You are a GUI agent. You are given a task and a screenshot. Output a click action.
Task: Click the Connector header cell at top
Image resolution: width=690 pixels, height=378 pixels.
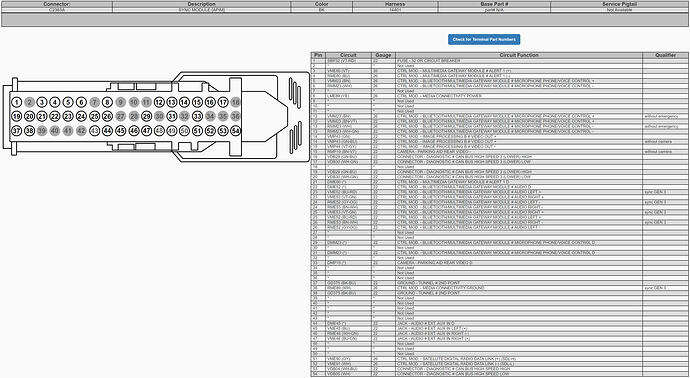[56, 4]
